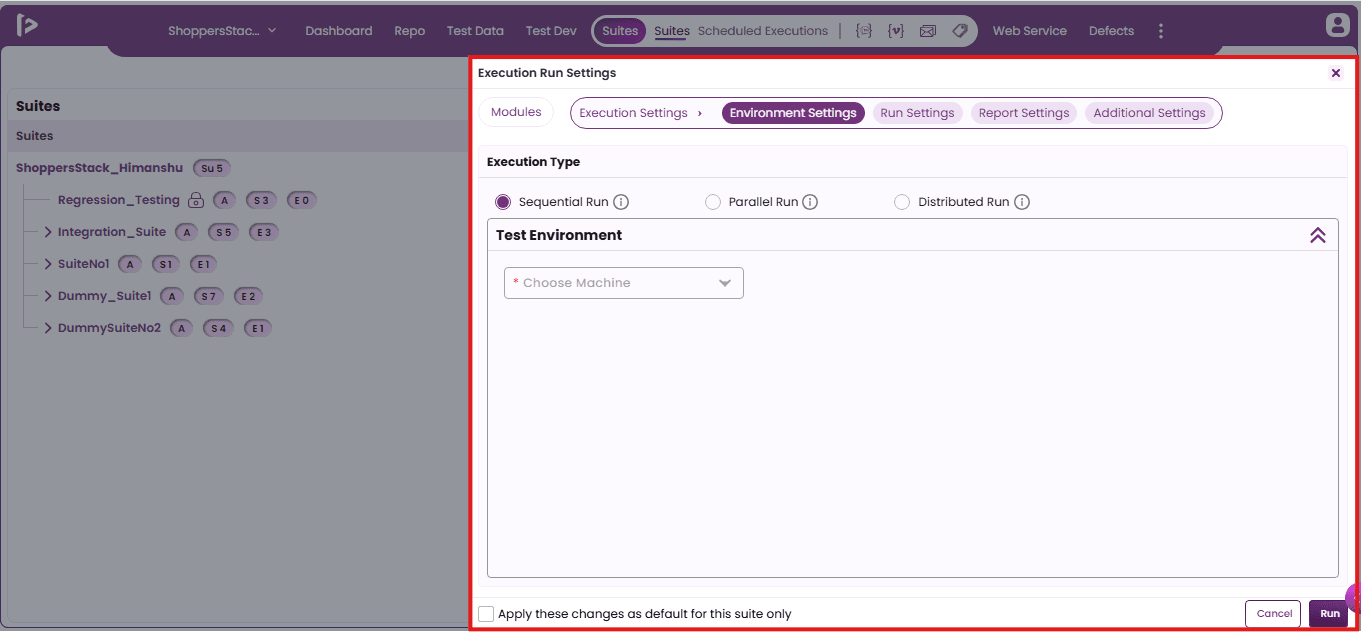Click the Run button
Screen dimensions: 1361x632
tap(1329, 614)
